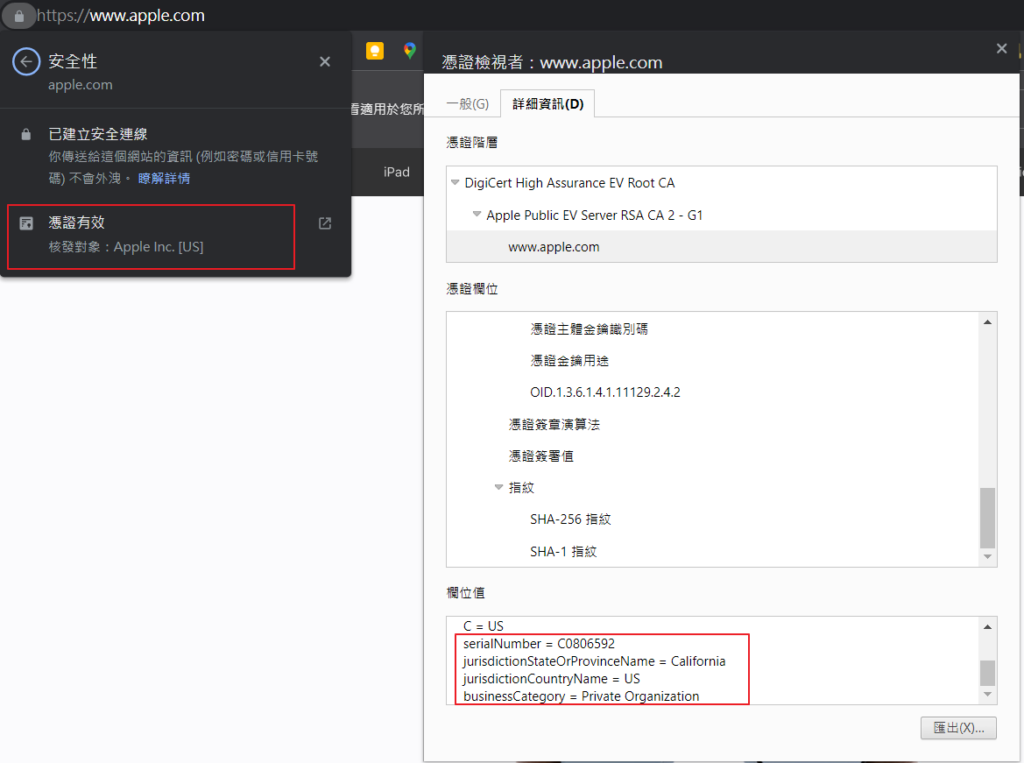Click the 匯出(X)... export button

click(958, 728)
